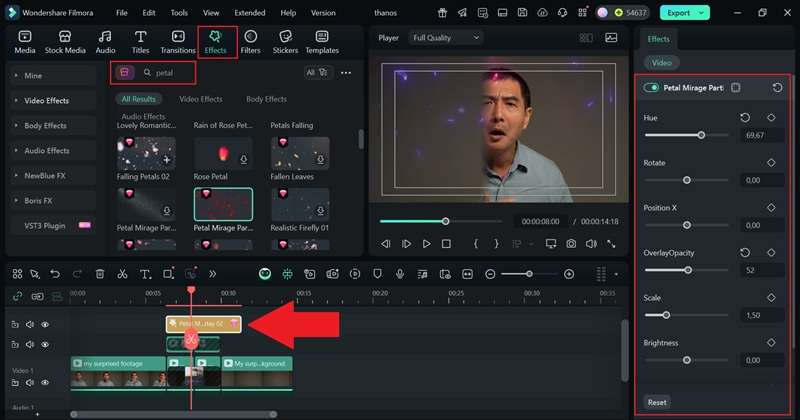Expand the NewBlue FX category
This screenshot has width=800, height=420.
(53, 176)
